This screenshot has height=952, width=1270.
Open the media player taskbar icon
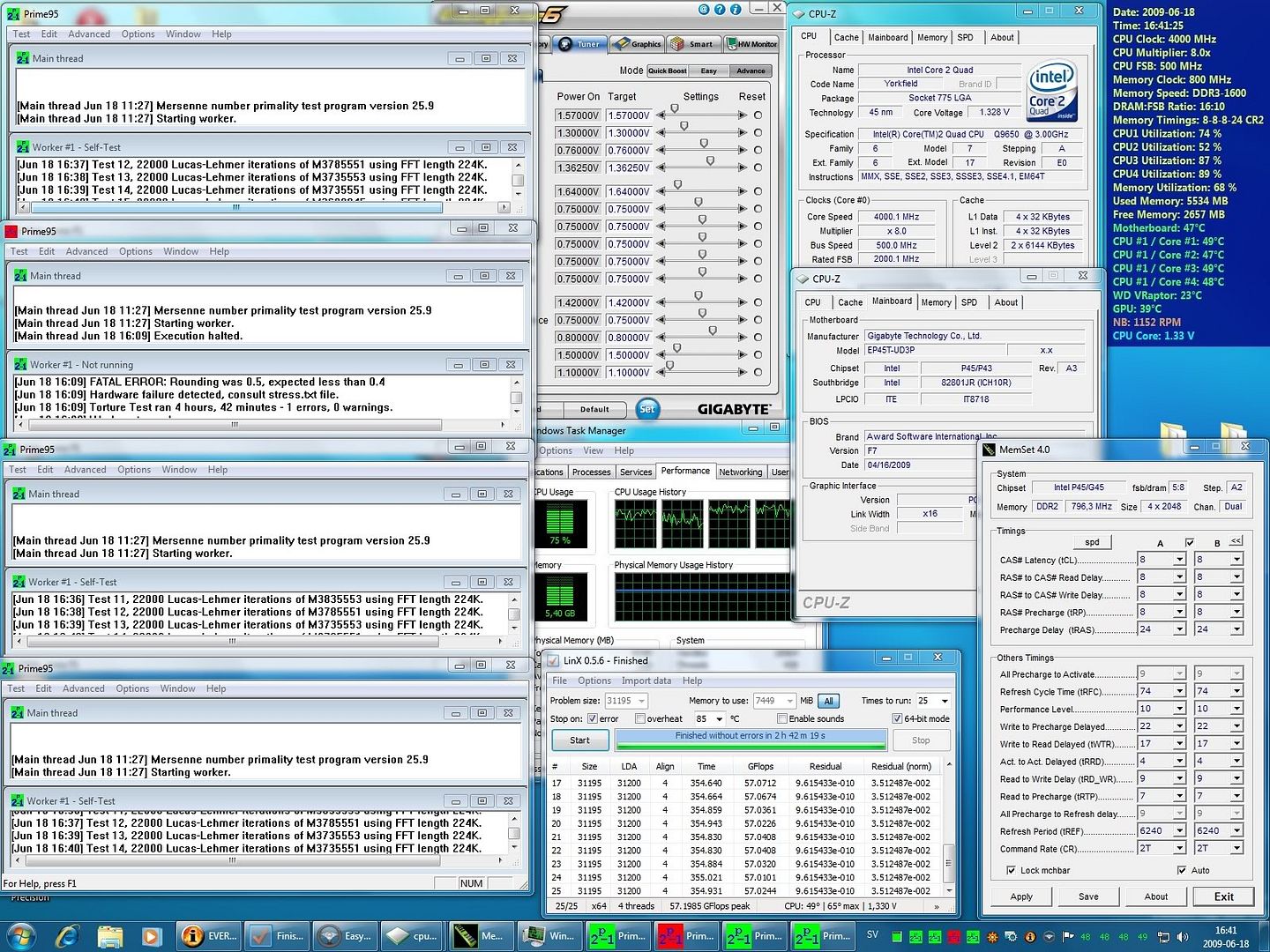coord(151,935)
